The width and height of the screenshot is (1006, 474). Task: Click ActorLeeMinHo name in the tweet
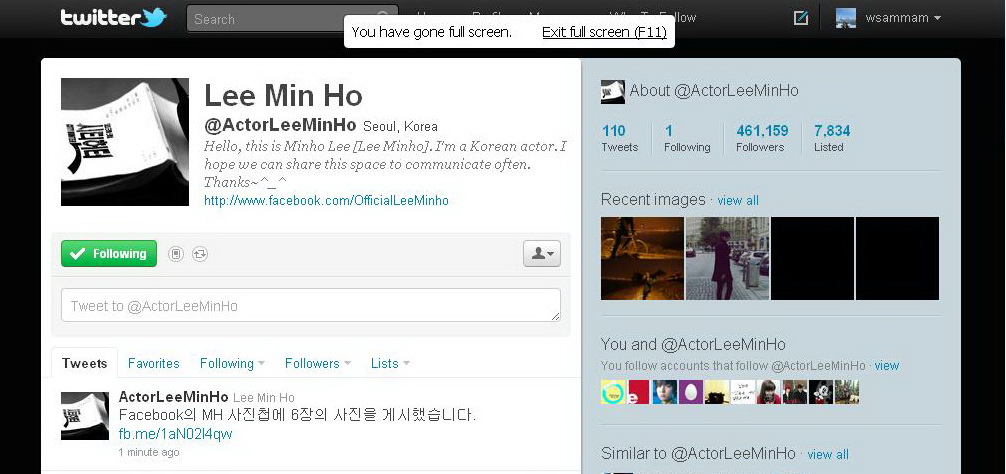(173, 397)
